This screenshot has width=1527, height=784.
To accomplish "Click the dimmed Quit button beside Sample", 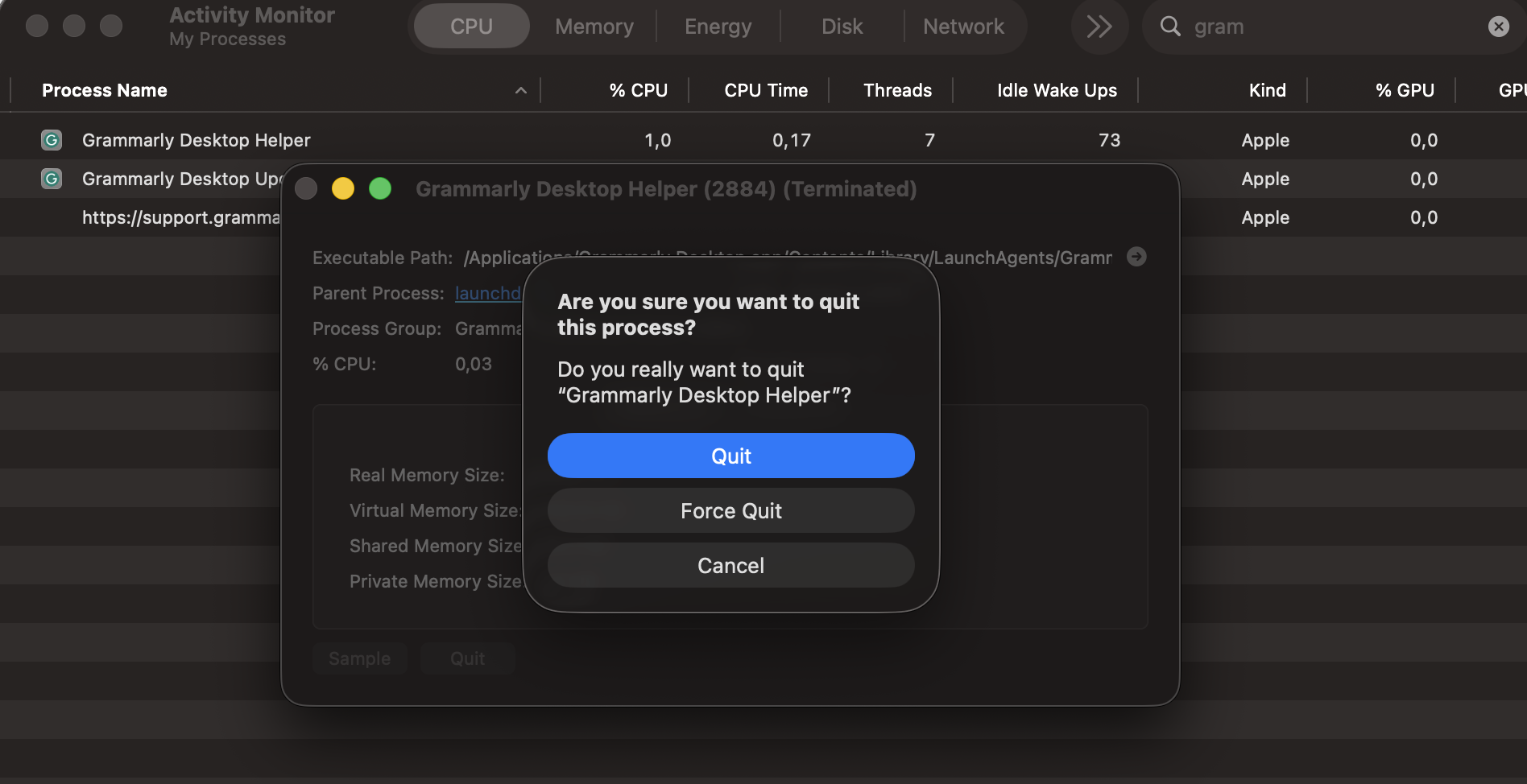I will point(468,658).
